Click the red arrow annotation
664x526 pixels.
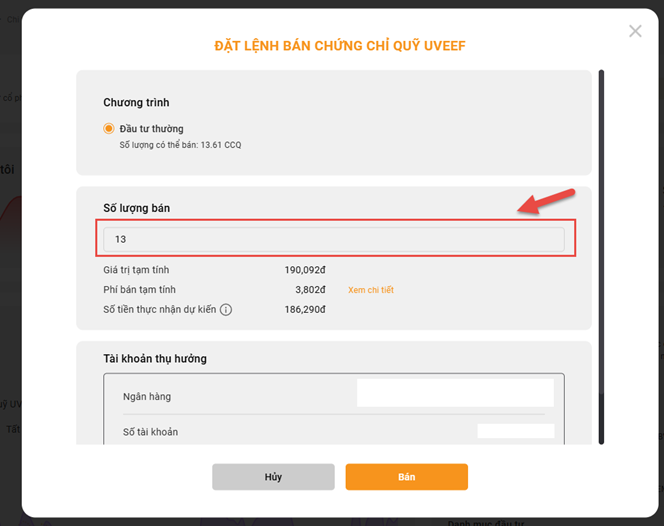[x=546, y=202]
